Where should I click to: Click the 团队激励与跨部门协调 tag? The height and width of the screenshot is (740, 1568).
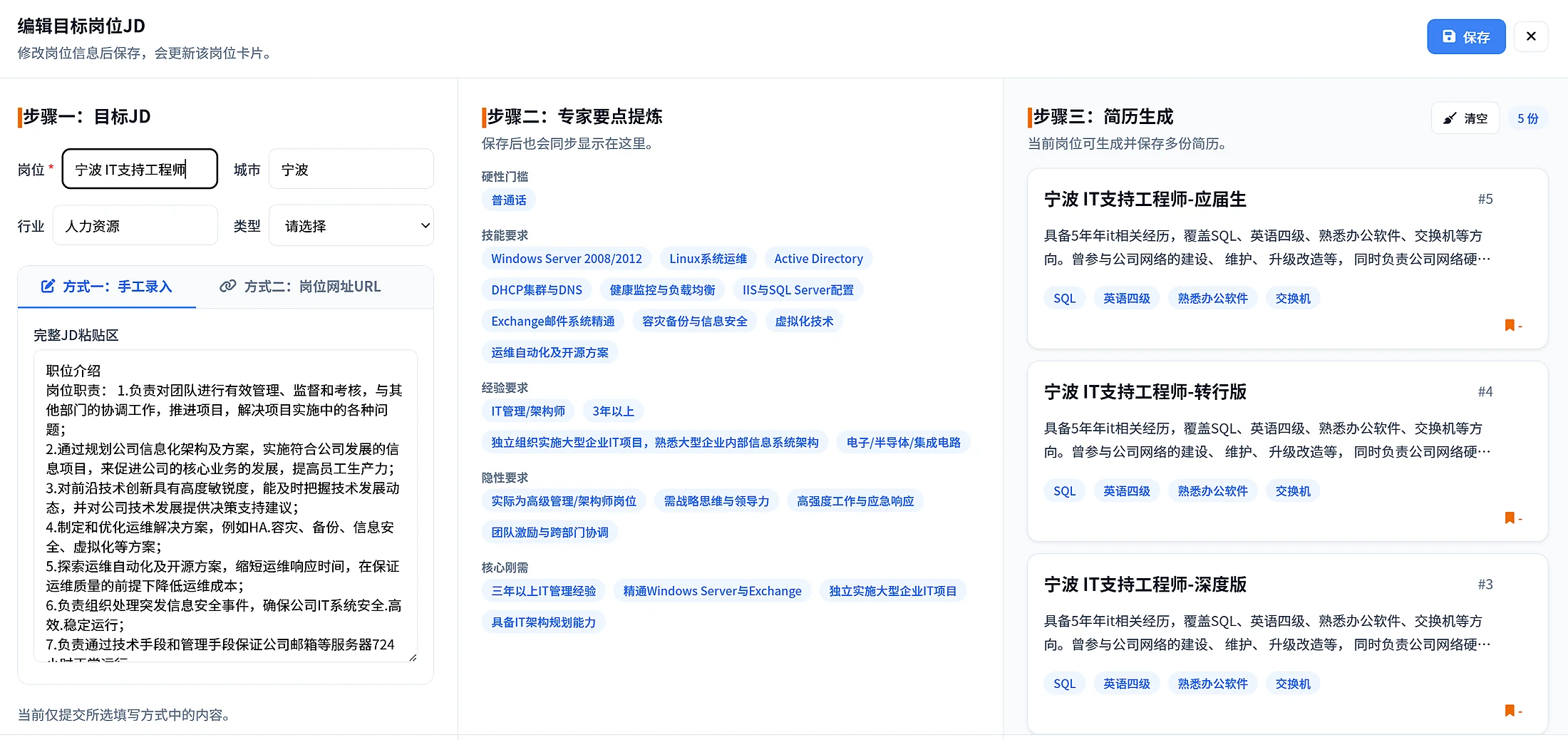click(550, 532)
